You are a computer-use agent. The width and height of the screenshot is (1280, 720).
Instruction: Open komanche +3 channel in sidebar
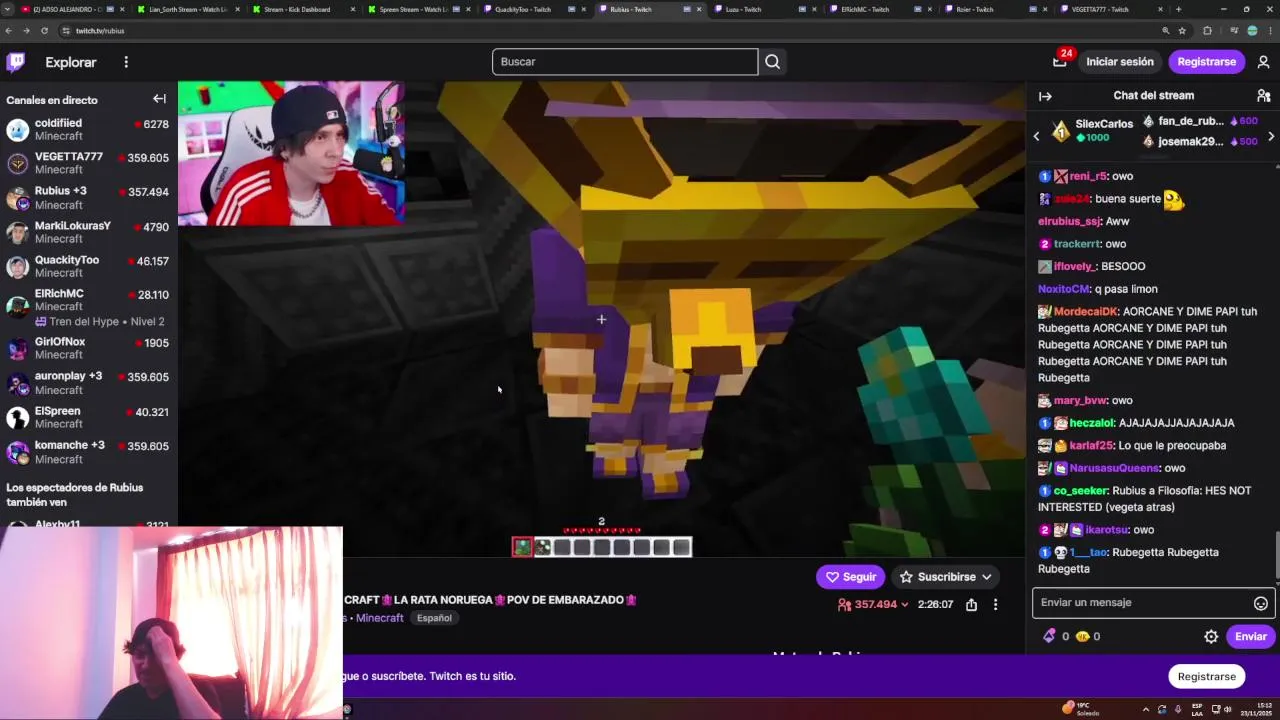(88, 452)
